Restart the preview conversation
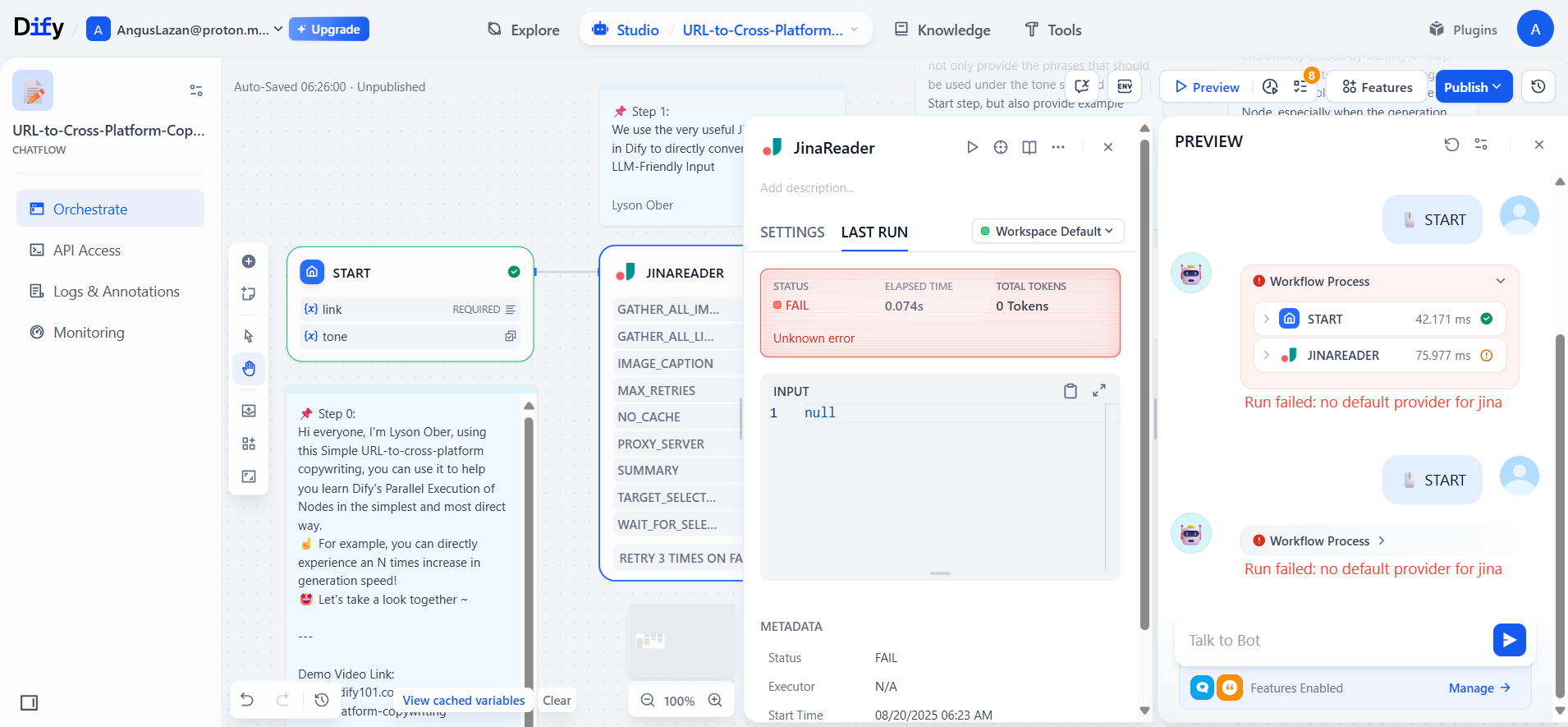Image resolution: width=1568 pixels, height=727 pixels. click(x=1452, y=145)
